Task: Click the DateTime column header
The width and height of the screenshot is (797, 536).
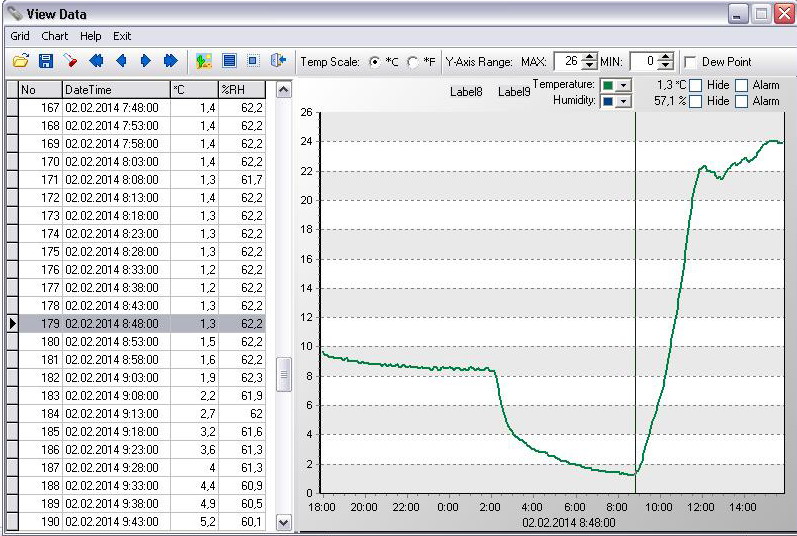Action: click(x=115, y=90)
